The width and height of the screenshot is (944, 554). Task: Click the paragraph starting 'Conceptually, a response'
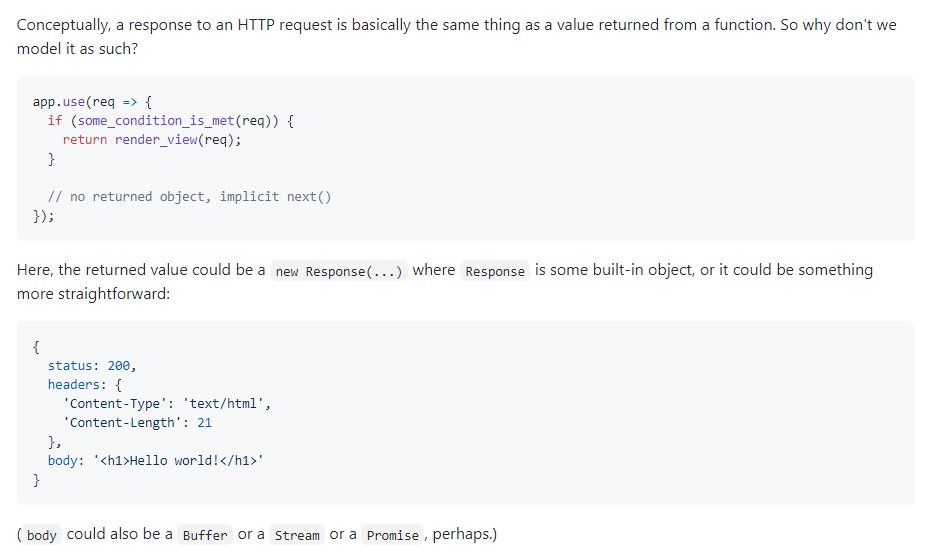click(x=456, y=37)
